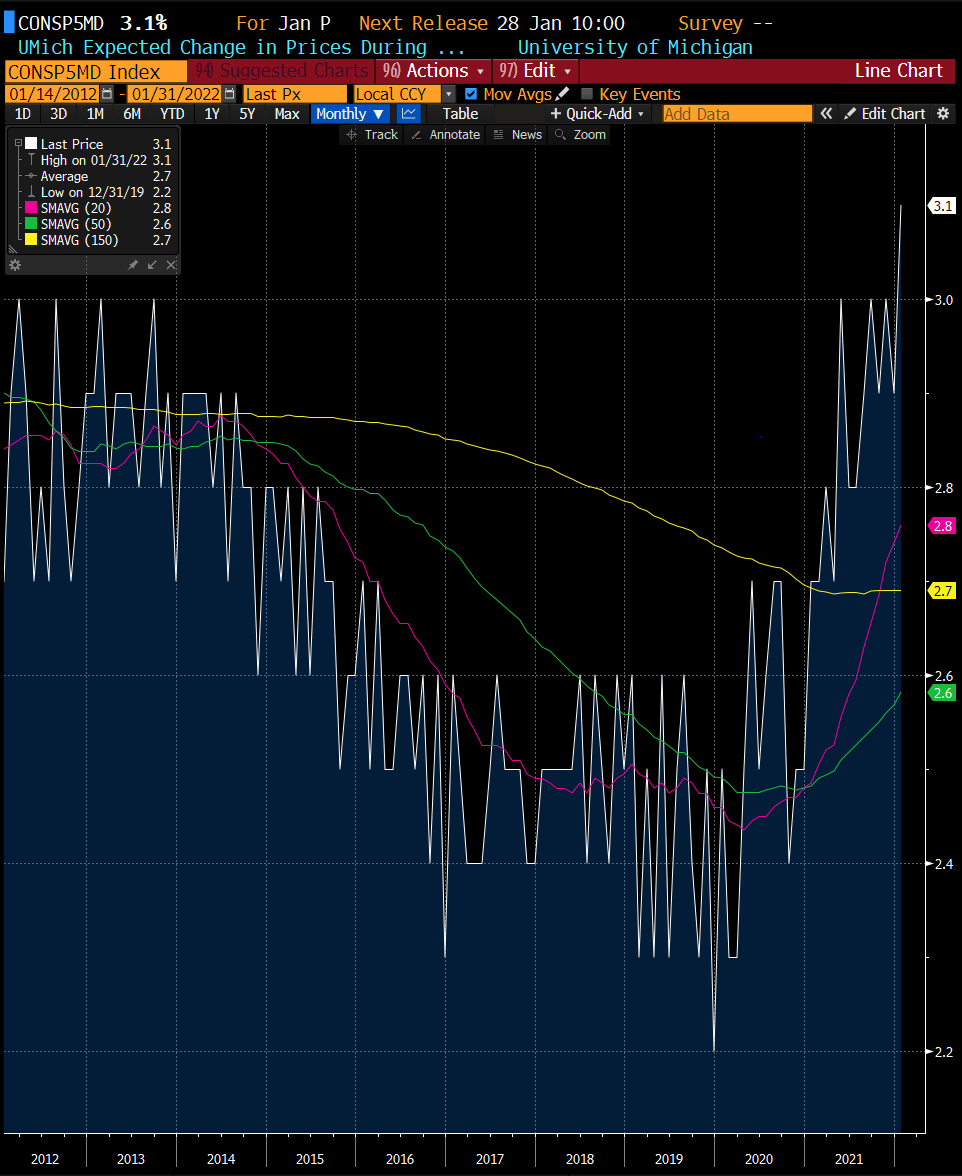Click the Add Data input field
The height and width of the screenshot is (1176, 962).
(x=738, y=114)
